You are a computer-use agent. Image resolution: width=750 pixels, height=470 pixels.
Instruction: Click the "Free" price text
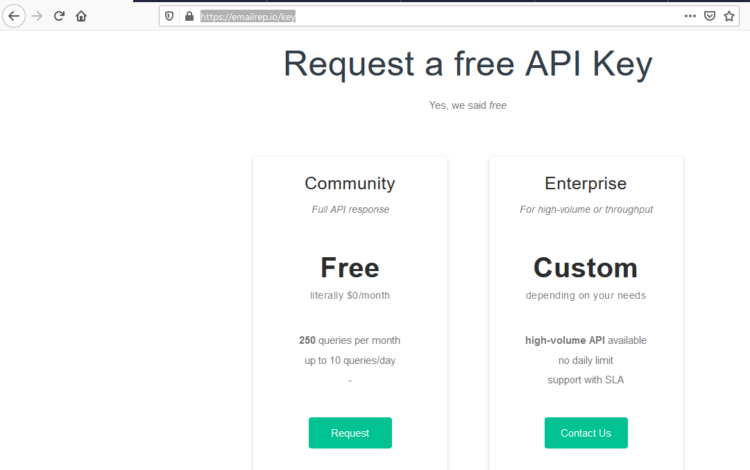pyautogui.click(x=349, y=268)
